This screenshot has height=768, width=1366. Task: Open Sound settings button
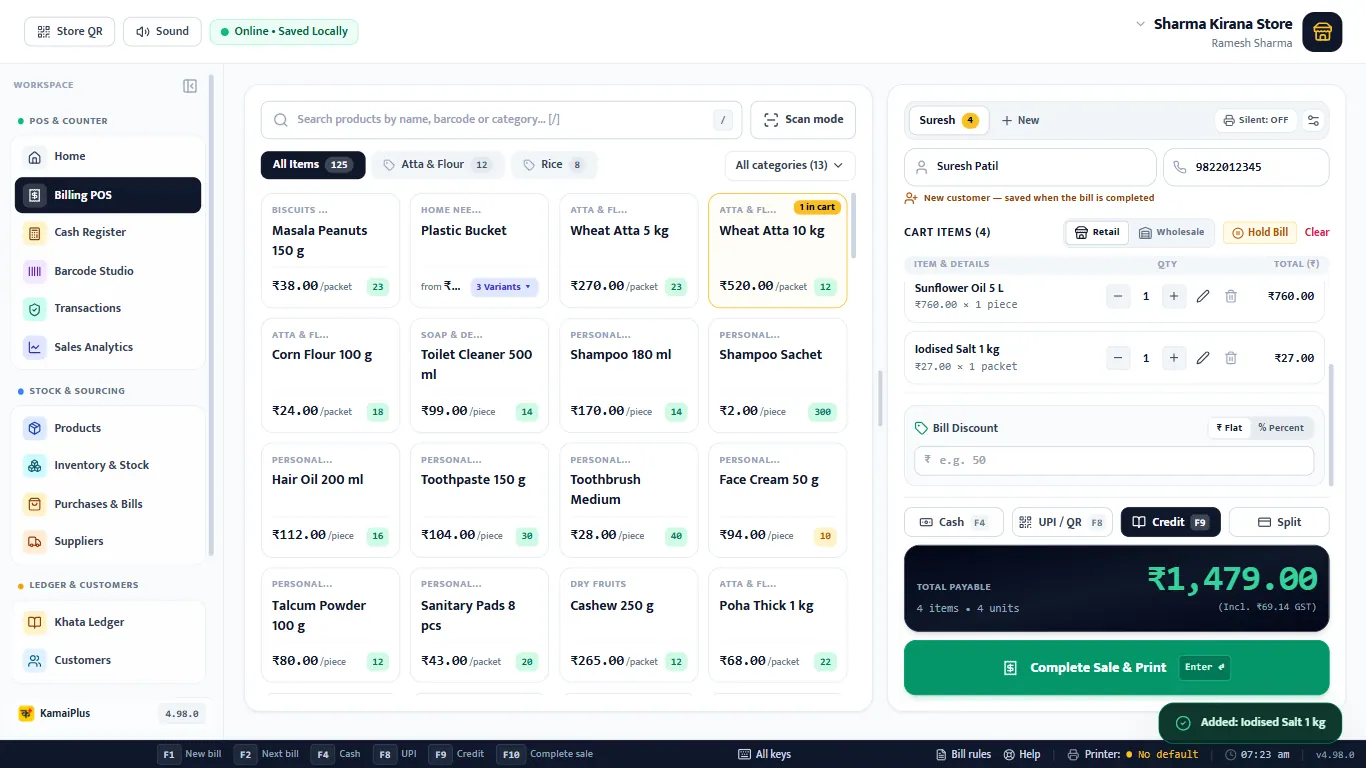[162, 32]
